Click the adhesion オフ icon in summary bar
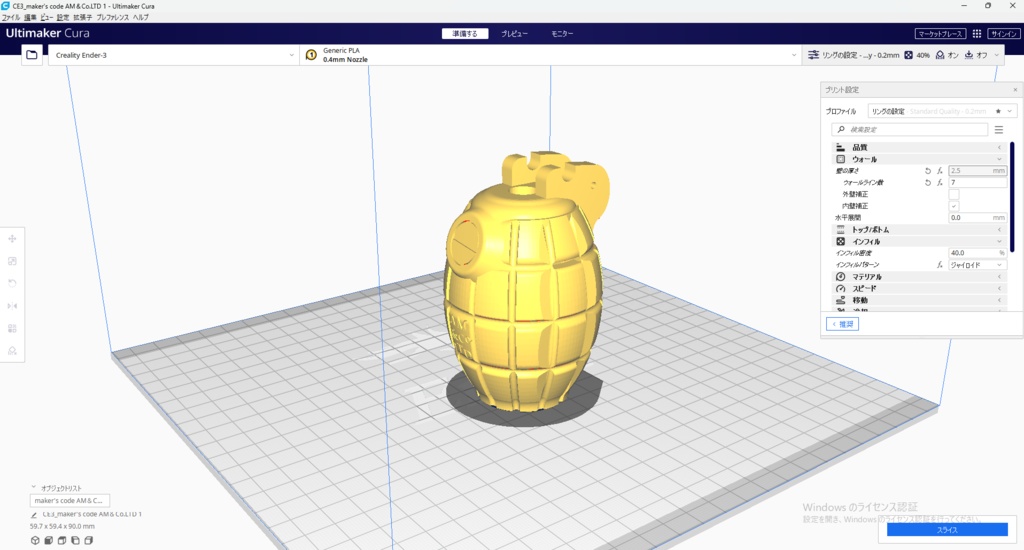Viewport: 1024px width, 550px height. tap(968, 56)
